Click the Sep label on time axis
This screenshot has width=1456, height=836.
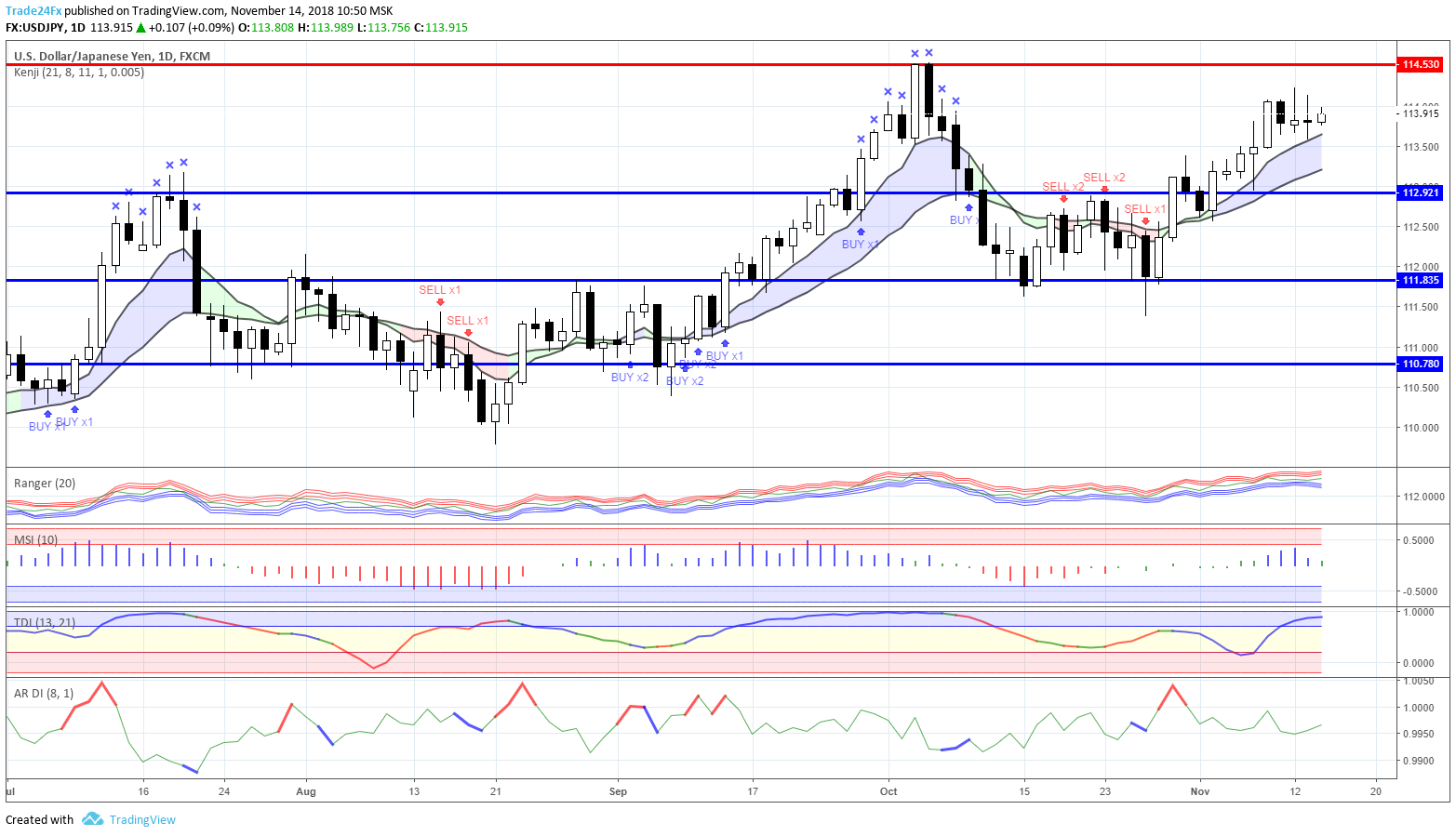[x=618, y=791]
